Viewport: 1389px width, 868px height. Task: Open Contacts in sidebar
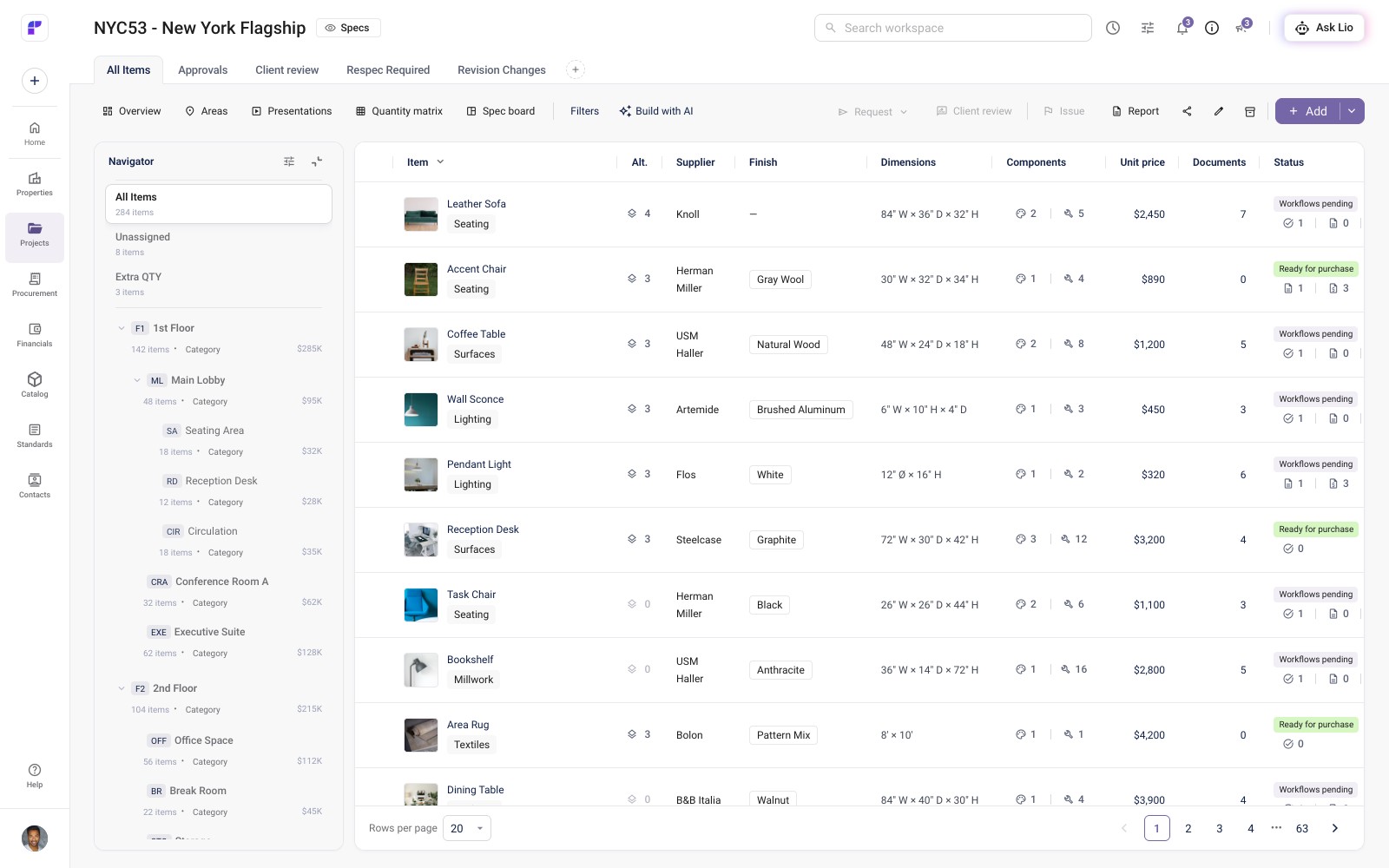(x=35, y=486)
